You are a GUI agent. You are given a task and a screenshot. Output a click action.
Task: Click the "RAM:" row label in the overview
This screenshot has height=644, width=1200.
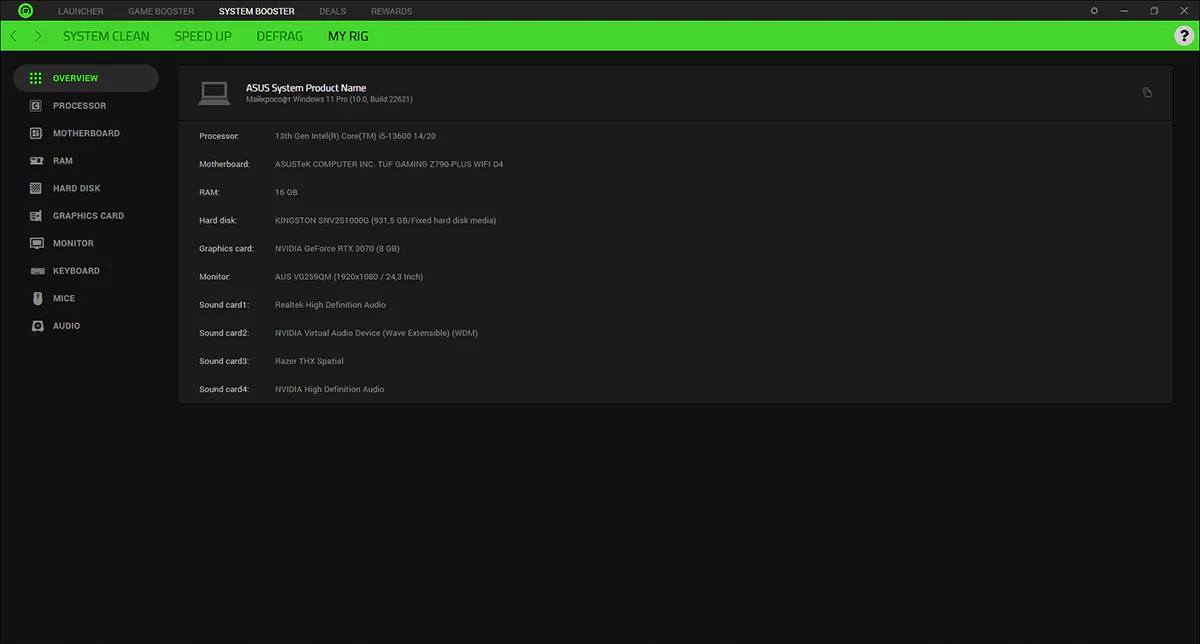coord(209,192)
